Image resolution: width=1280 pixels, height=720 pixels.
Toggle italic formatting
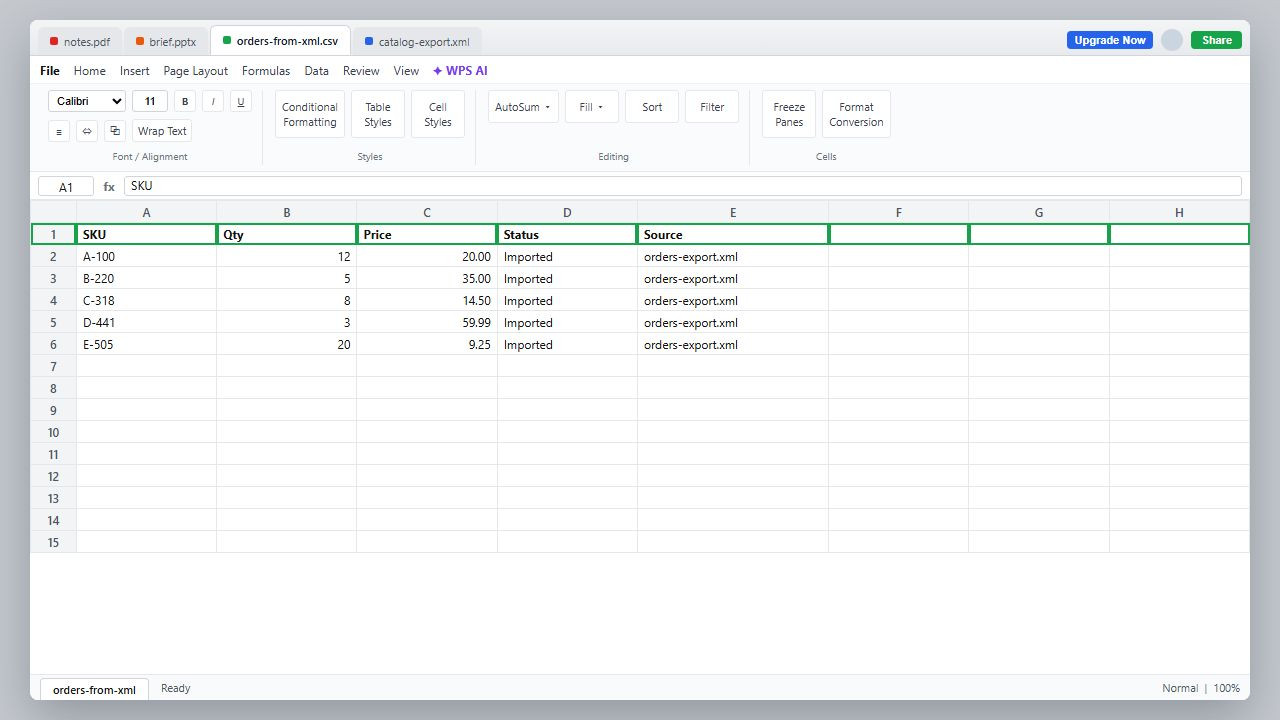pos(213,101)
